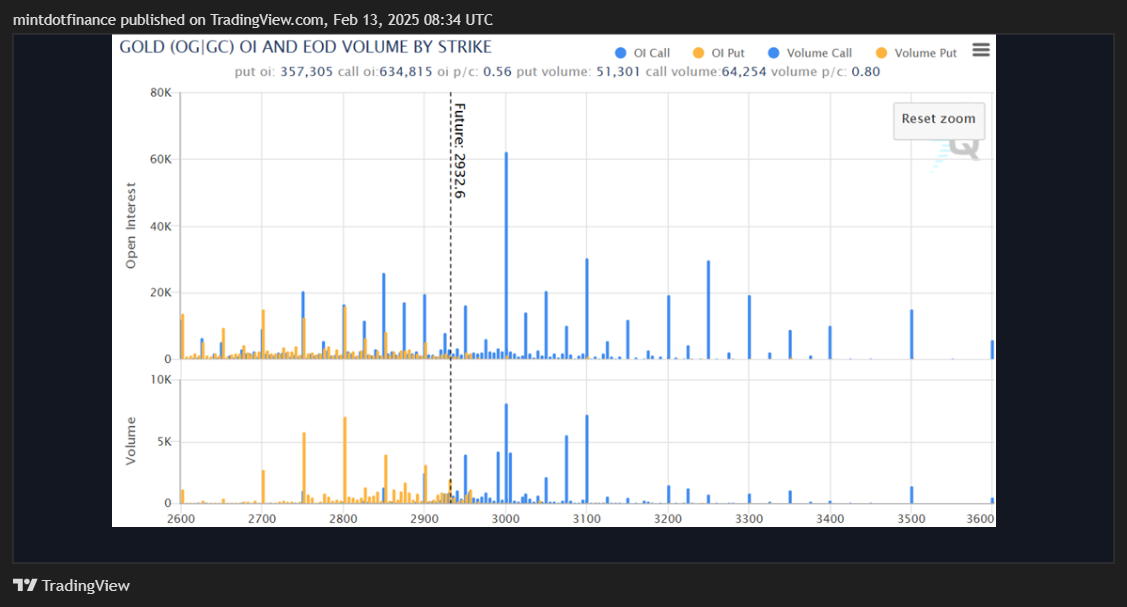Viewport: 1127px width, 607px height.
Task: Toggle the Volume Put legend series
Action: [916, 53]
